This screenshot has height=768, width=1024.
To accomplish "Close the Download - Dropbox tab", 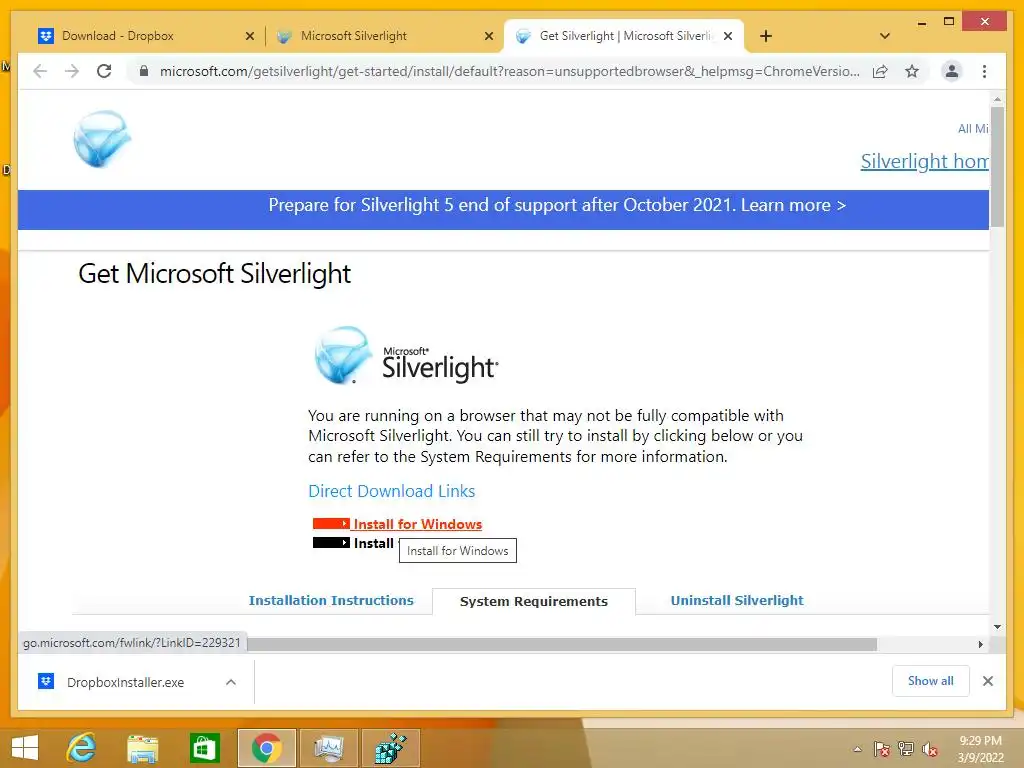I will point(249,37).
